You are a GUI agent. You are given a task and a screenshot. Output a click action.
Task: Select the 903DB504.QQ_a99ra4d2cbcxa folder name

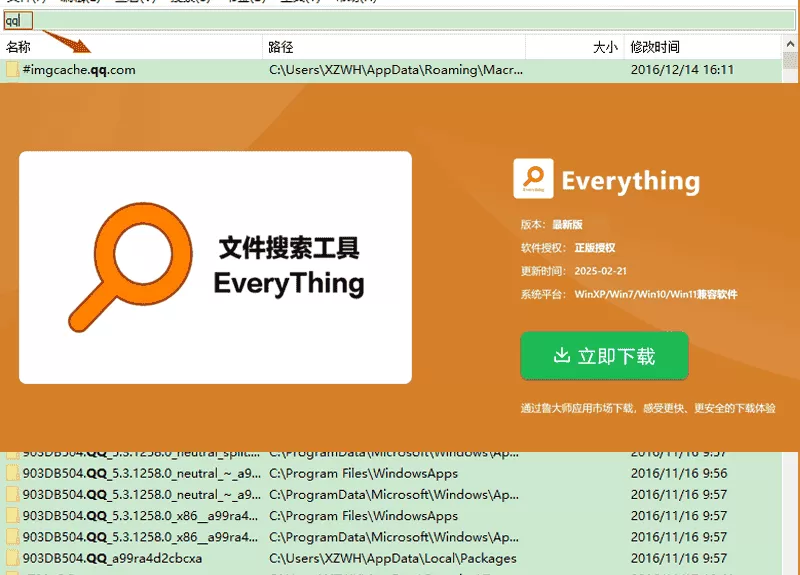pos(112,558)
